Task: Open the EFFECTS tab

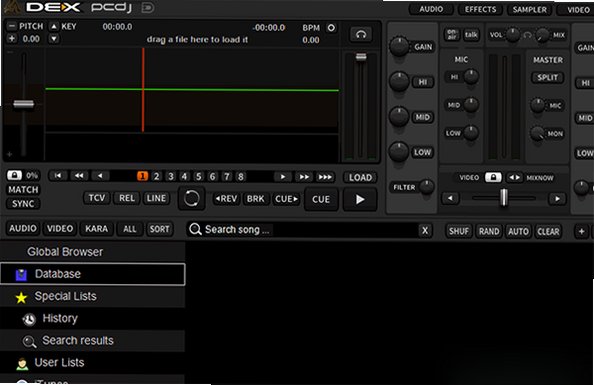Action: 480,9
